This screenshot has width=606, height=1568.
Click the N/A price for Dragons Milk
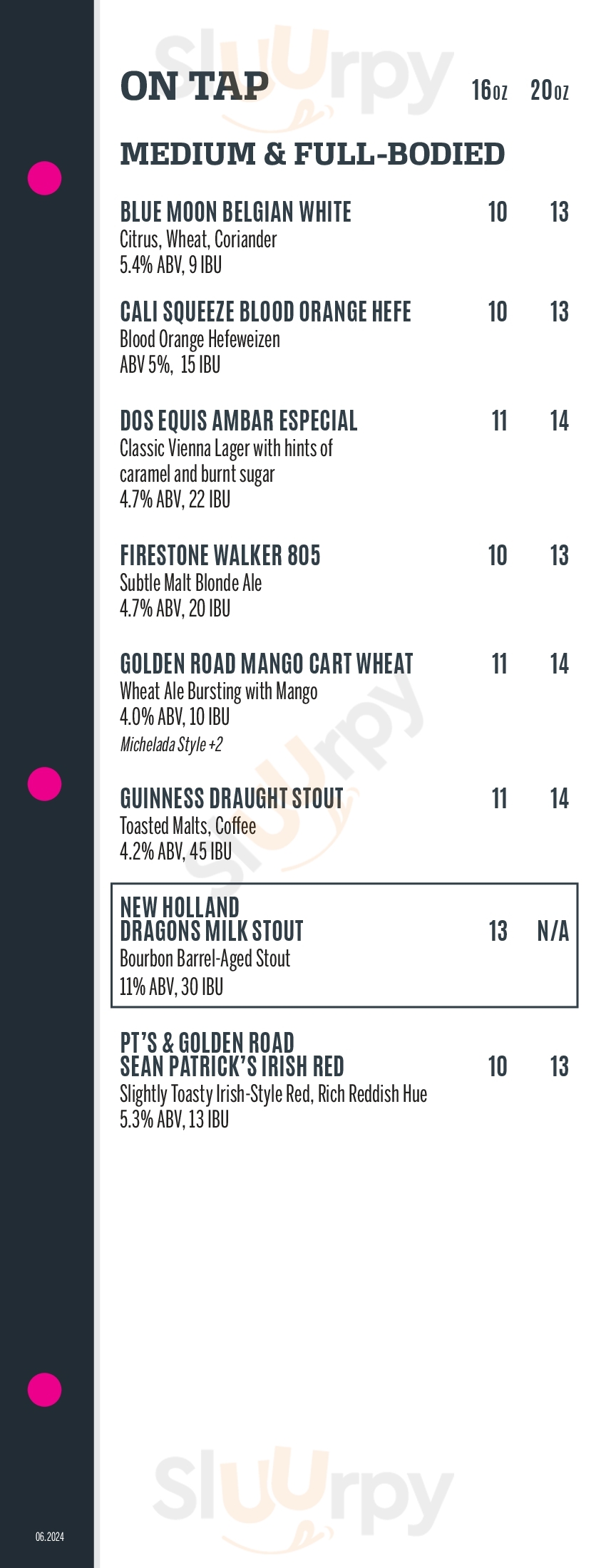tap(553, 932)
